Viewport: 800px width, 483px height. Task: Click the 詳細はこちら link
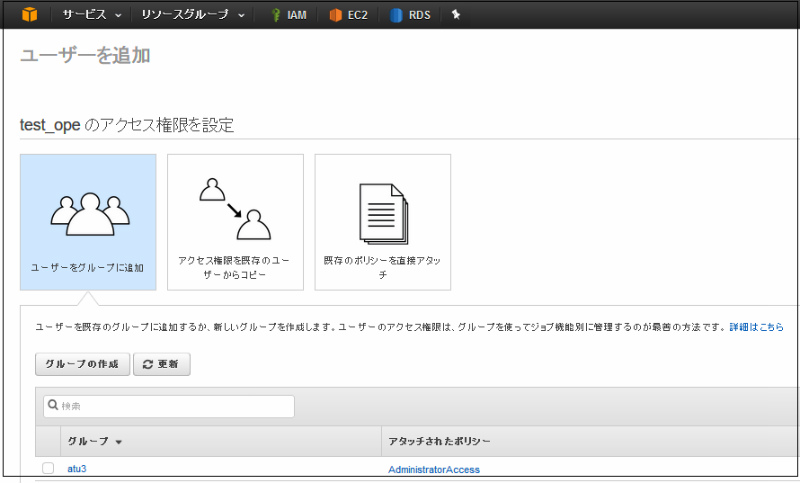(755, 327)
